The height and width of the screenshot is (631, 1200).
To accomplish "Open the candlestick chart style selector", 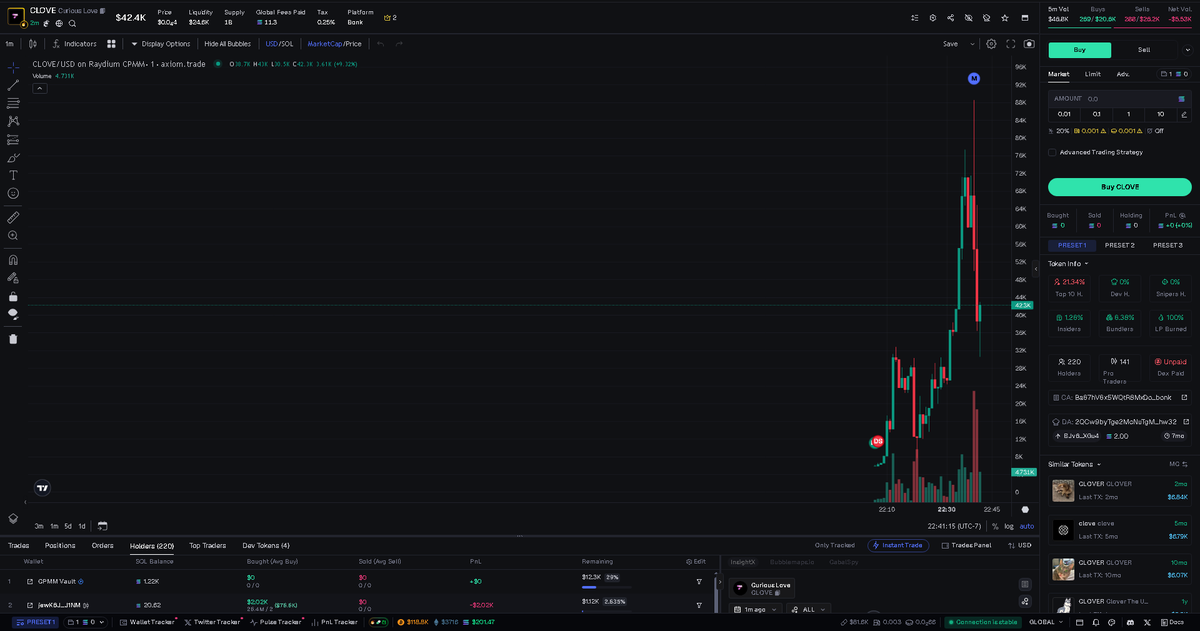I will [x=33, y=44].
